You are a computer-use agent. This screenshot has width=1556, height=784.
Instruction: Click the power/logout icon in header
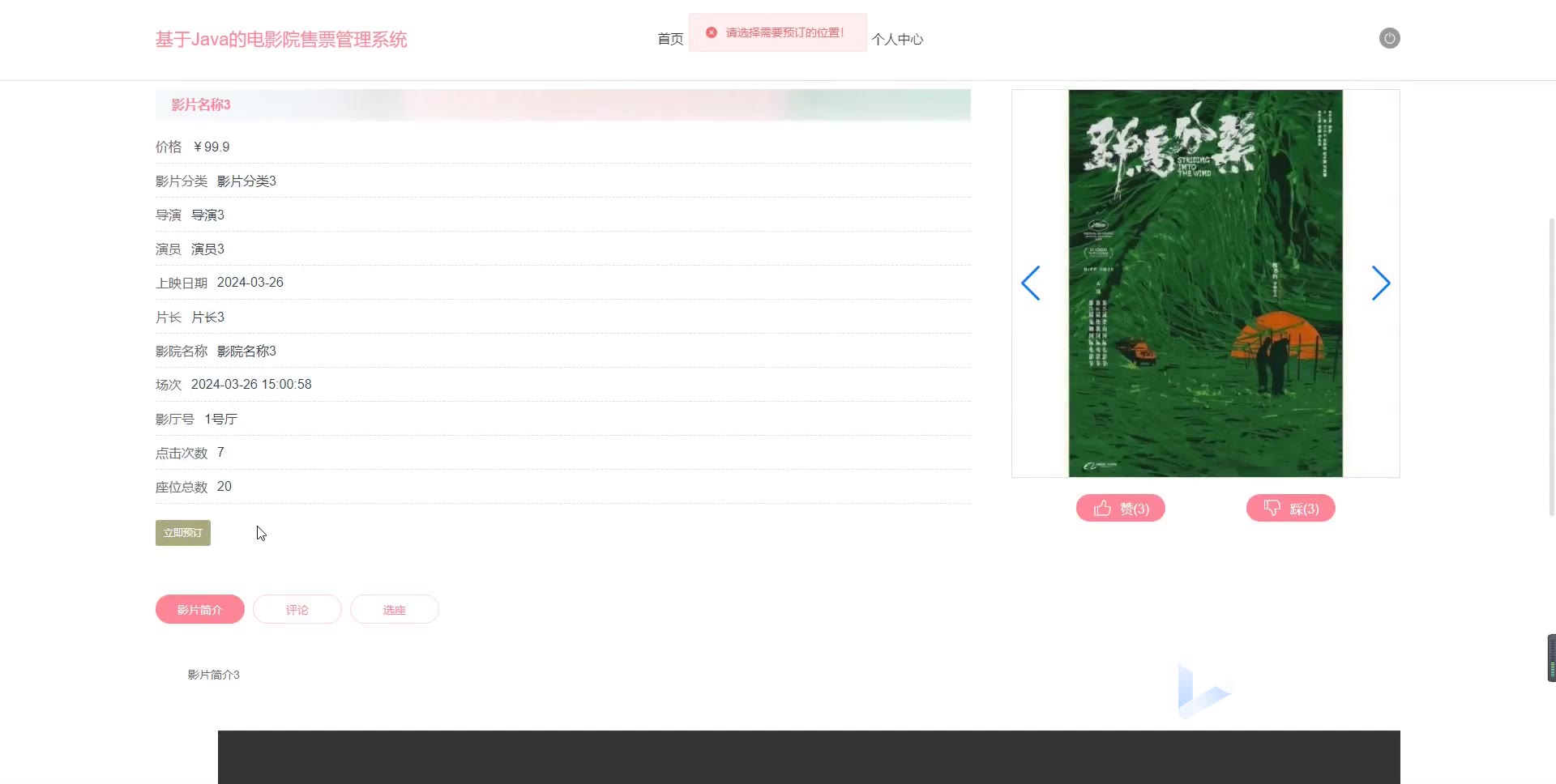click(x=1389, y=38)
